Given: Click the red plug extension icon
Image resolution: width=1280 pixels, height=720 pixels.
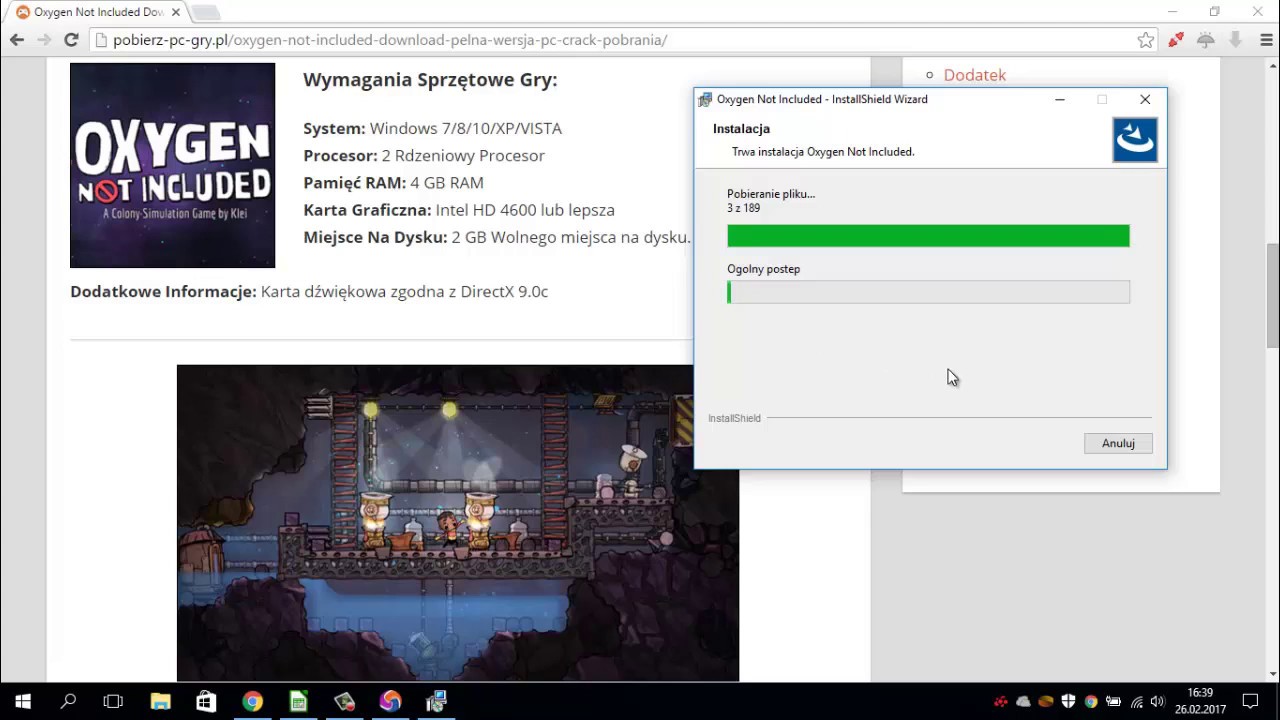Looking at the screenshot, I should tap(1176, 40).
